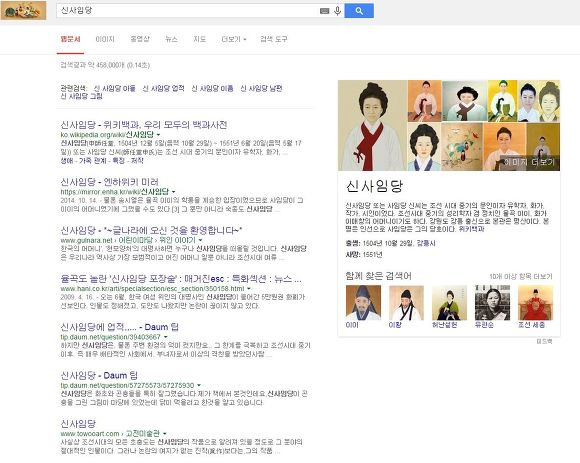
Task: Click the Google doodle logo
Action: pyautogui.click(x=24, y=10)
